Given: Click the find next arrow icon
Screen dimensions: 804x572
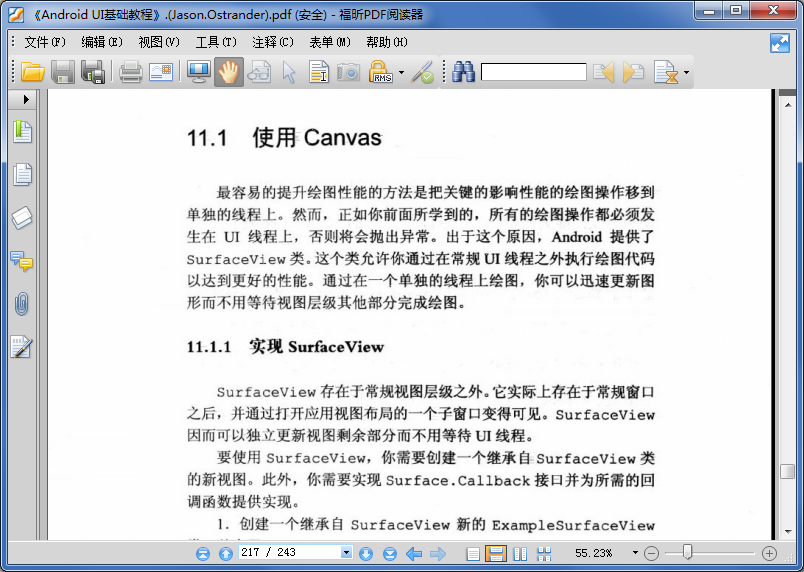Looking at the screenshot, I should 633,72.
